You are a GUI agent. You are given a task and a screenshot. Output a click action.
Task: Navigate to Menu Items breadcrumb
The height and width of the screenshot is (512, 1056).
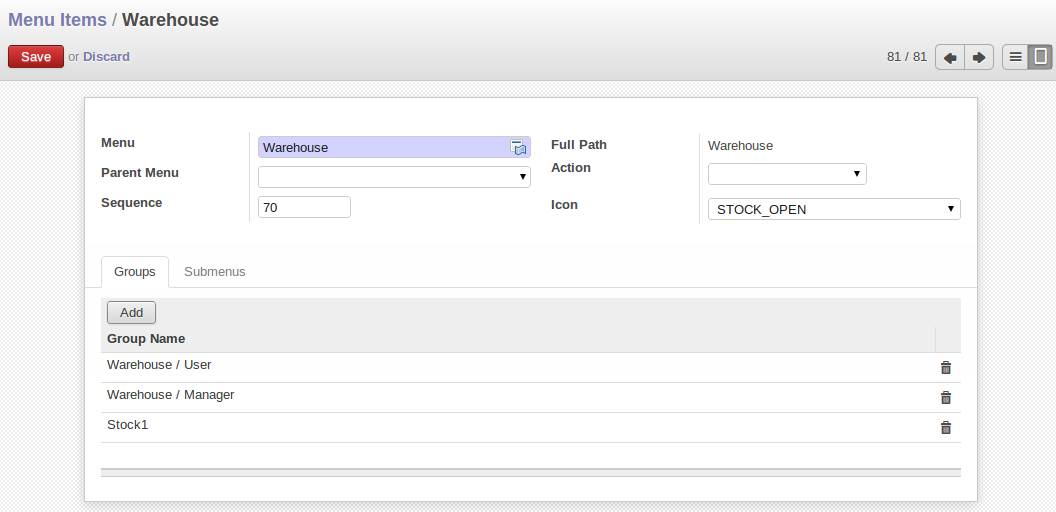tap(57, 20)
